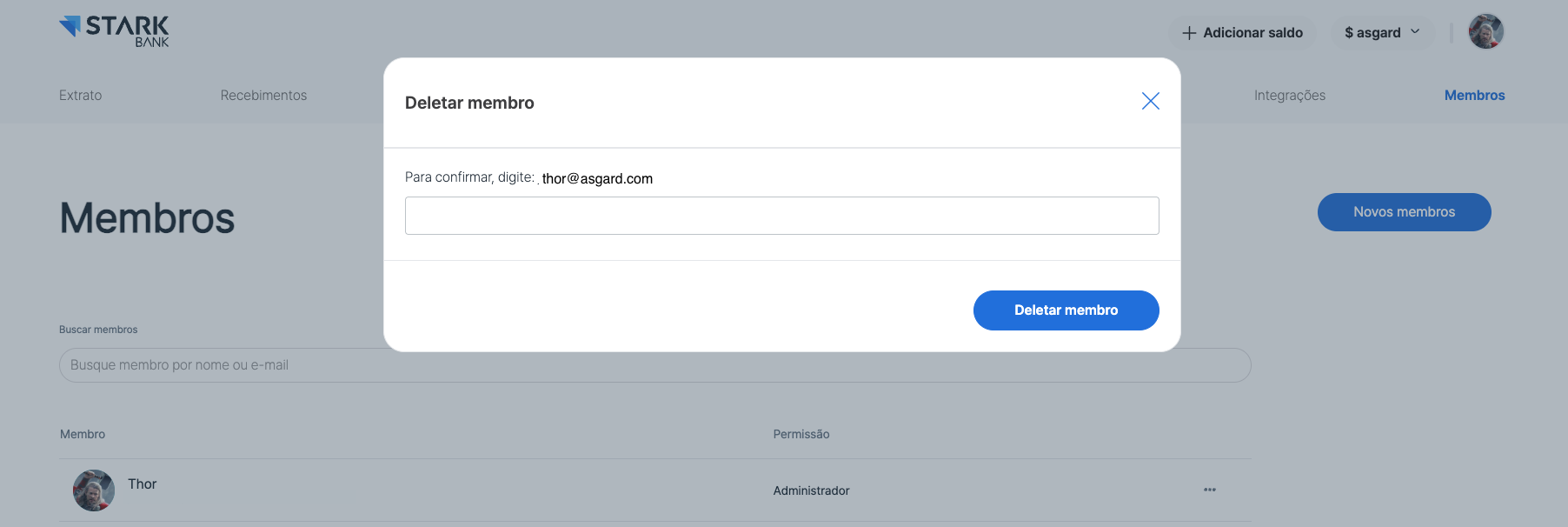Click the Busque membro search field

(654, 365)
